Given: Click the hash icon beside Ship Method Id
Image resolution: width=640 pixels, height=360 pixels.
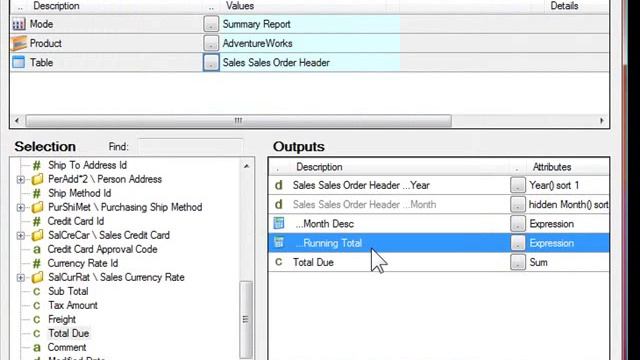Looking at the screenshot, I should pyautogui.click(x=37, y=193).
